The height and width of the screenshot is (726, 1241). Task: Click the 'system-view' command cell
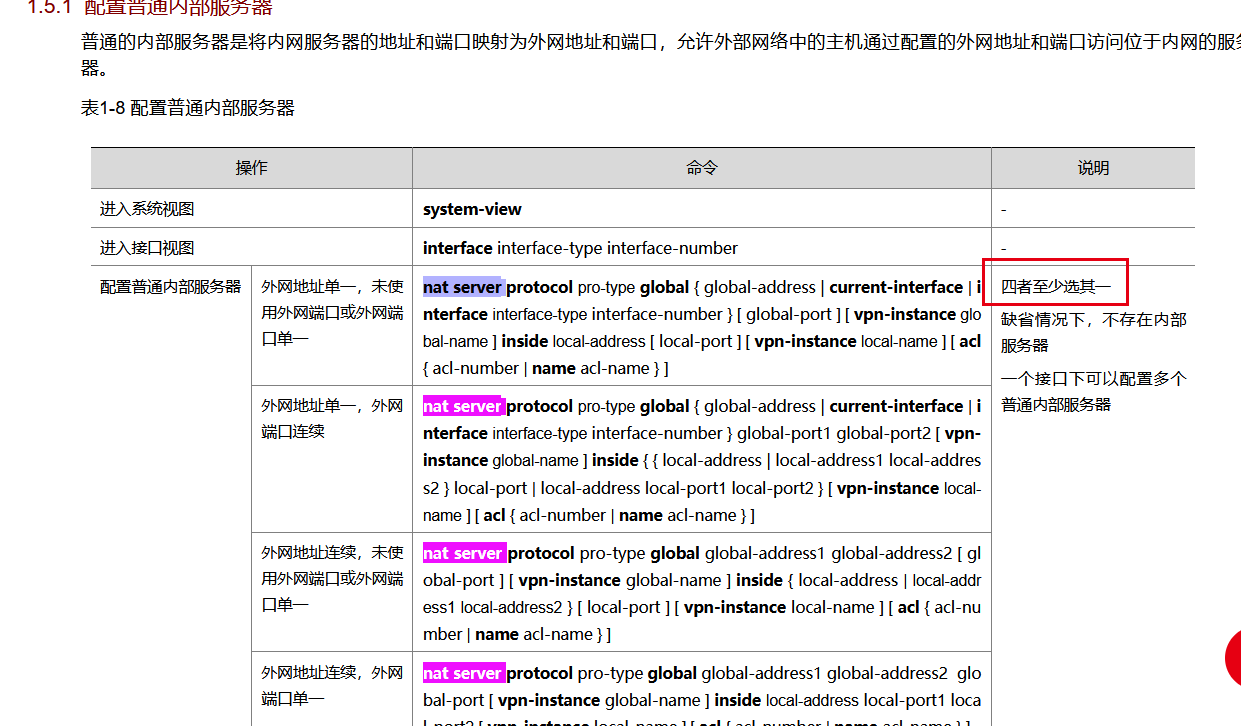coord(701,209)
